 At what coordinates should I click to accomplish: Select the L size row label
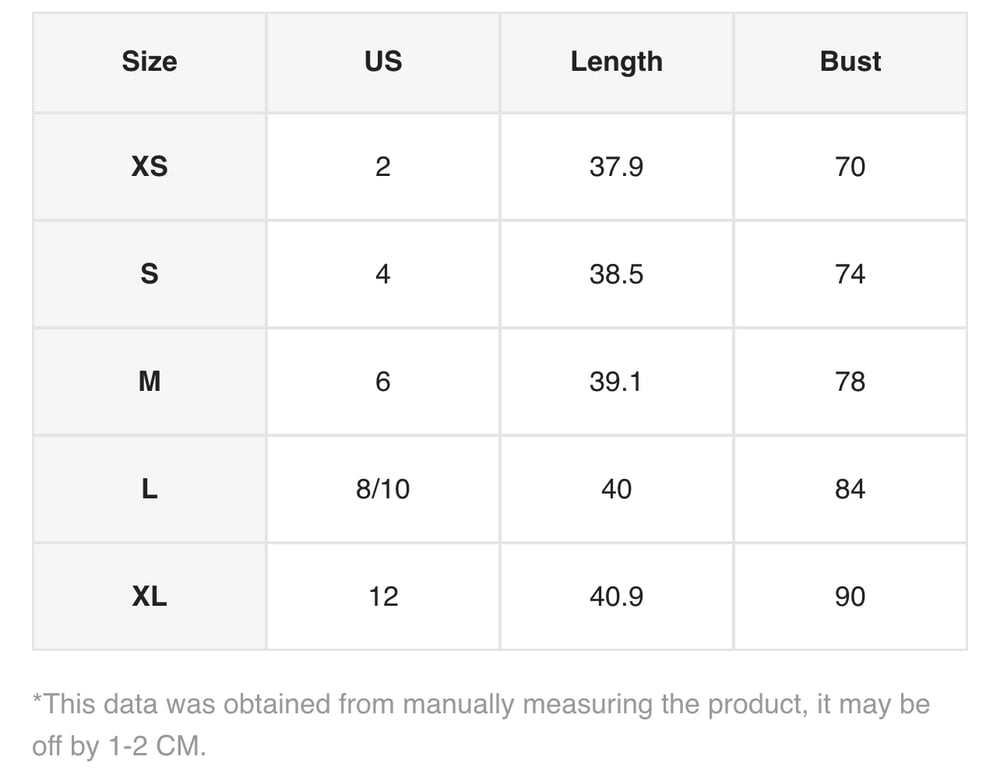pyautogui.click(x=149, y=489)
